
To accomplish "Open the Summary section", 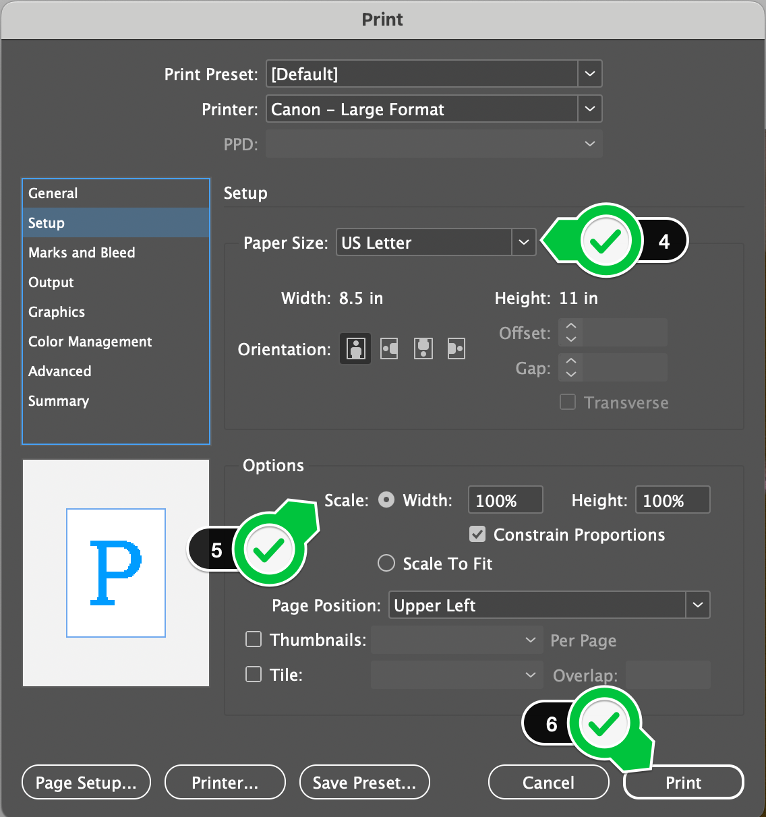I will [116, 401].
